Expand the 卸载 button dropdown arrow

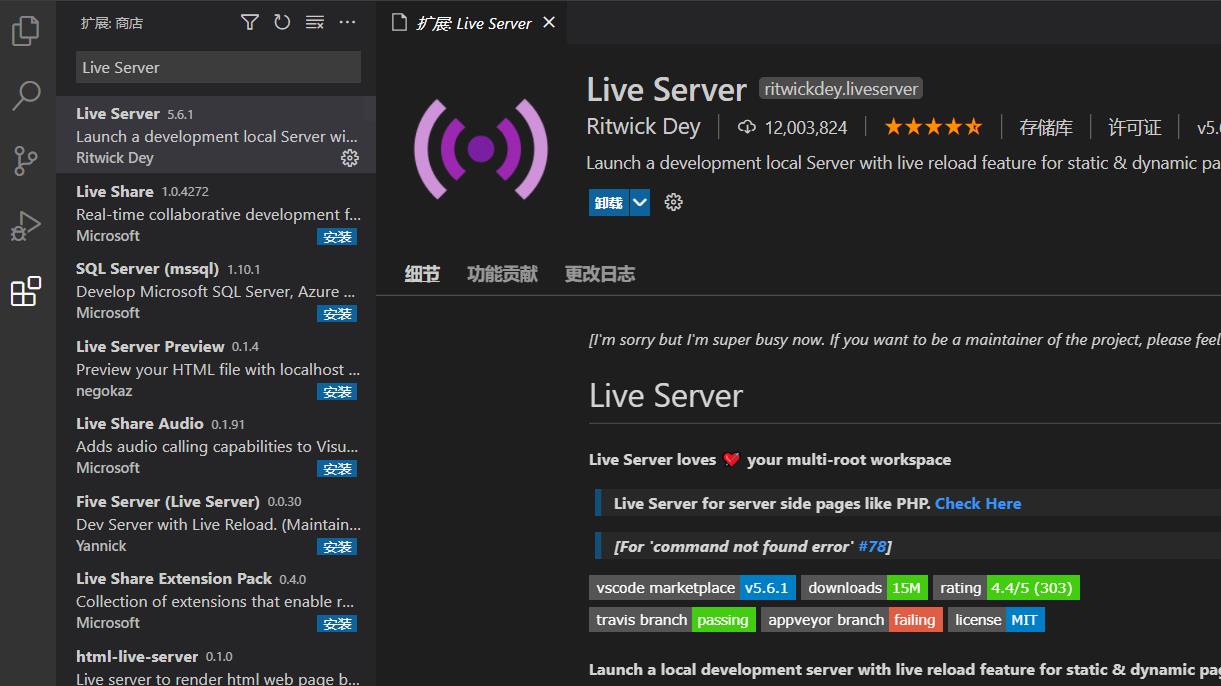[640, 203]
